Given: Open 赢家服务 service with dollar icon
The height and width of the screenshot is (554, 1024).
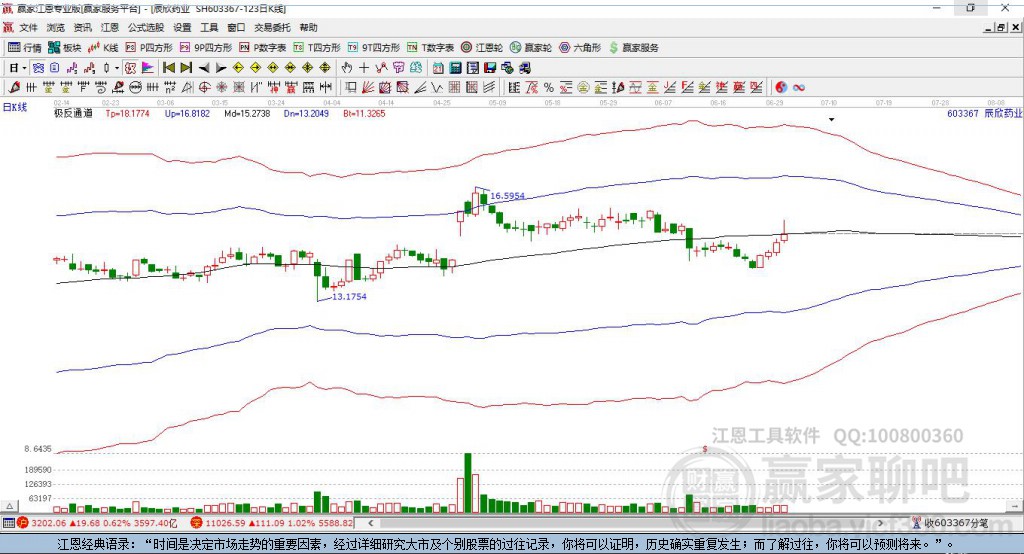Looking at the screenshot, I should tap(633, 48).
